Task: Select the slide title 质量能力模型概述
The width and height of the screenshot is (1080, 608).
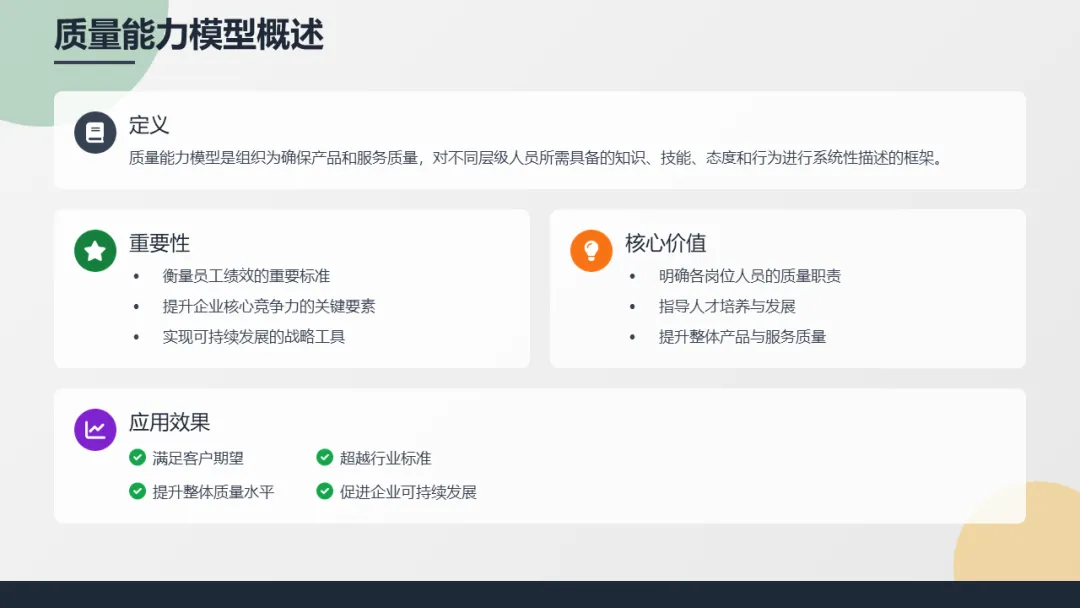Action: [189, 34]
